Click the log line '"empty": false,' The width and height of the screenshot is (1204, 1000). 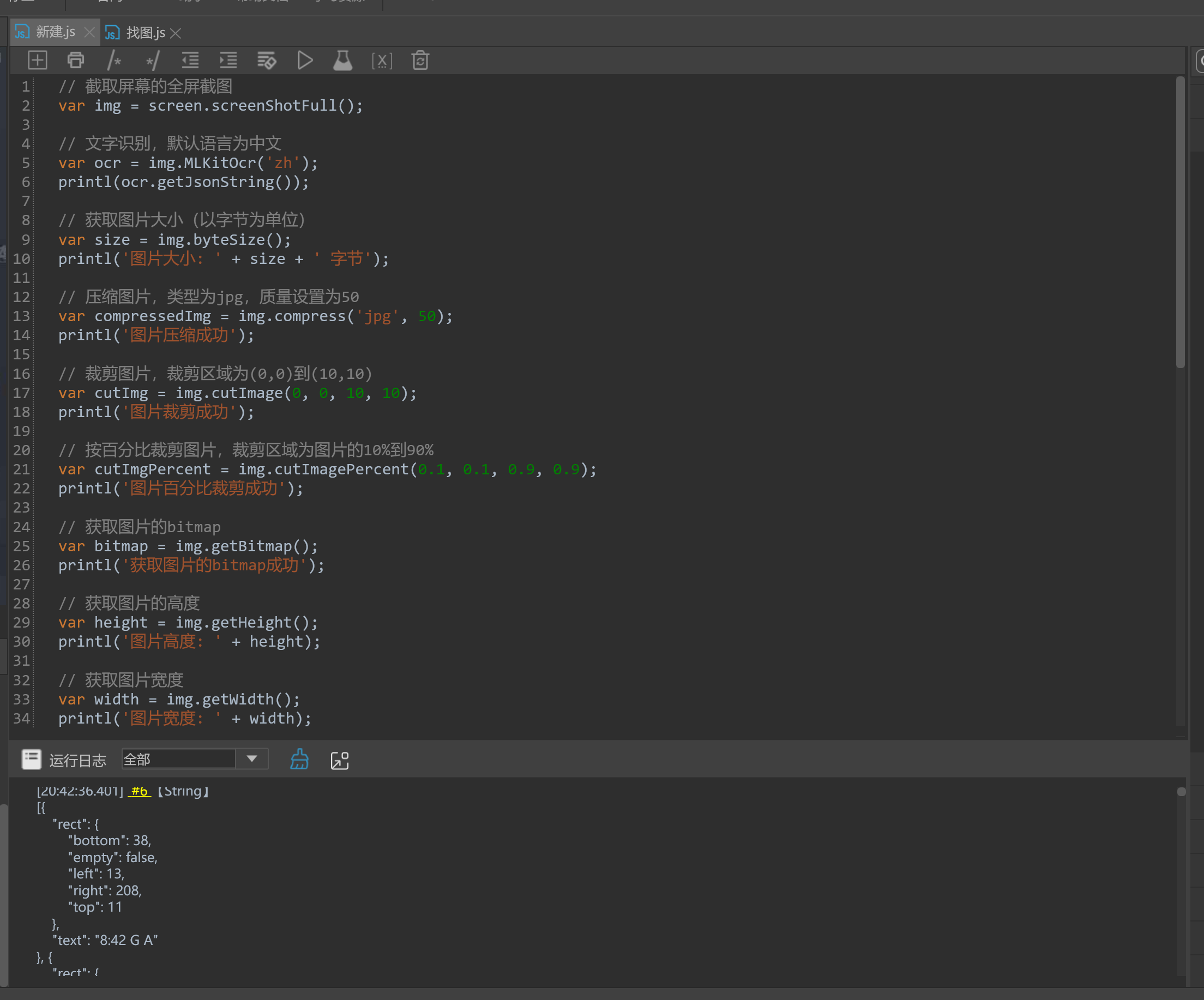tap(113, 857)
